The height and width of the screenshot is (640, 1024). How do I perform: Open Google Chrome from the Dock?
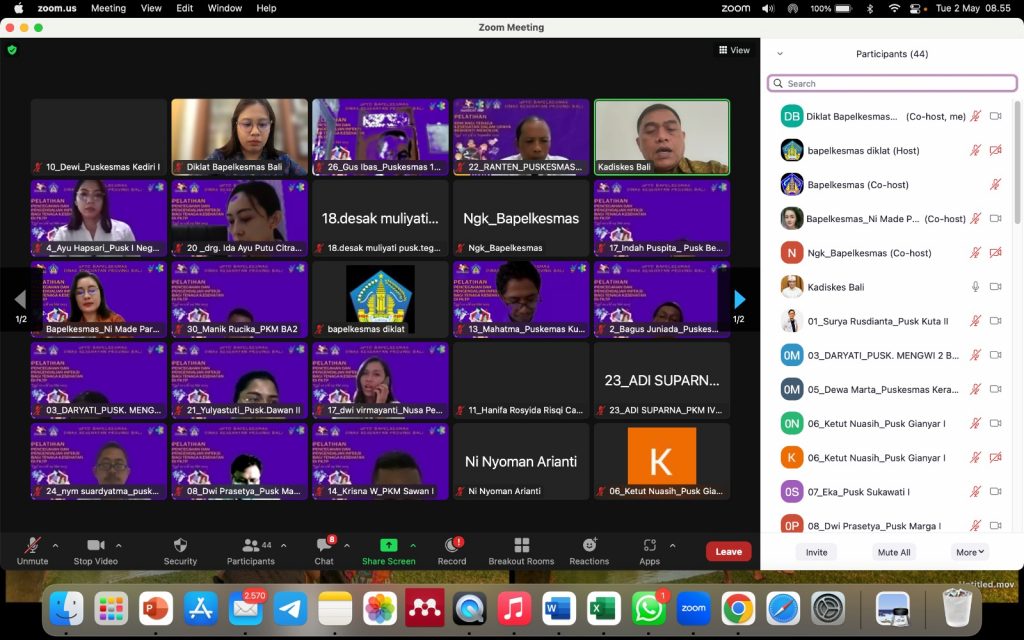pos(738,609)
